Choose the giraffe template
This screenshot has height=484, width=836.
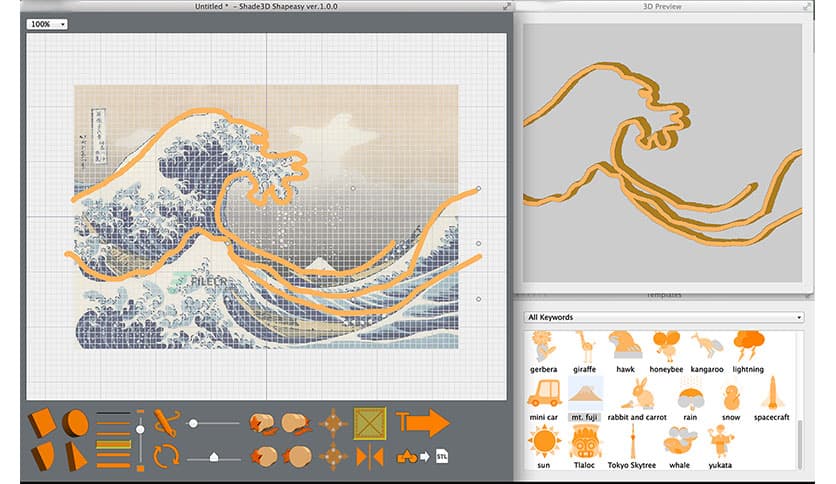(x=584, y=352)
